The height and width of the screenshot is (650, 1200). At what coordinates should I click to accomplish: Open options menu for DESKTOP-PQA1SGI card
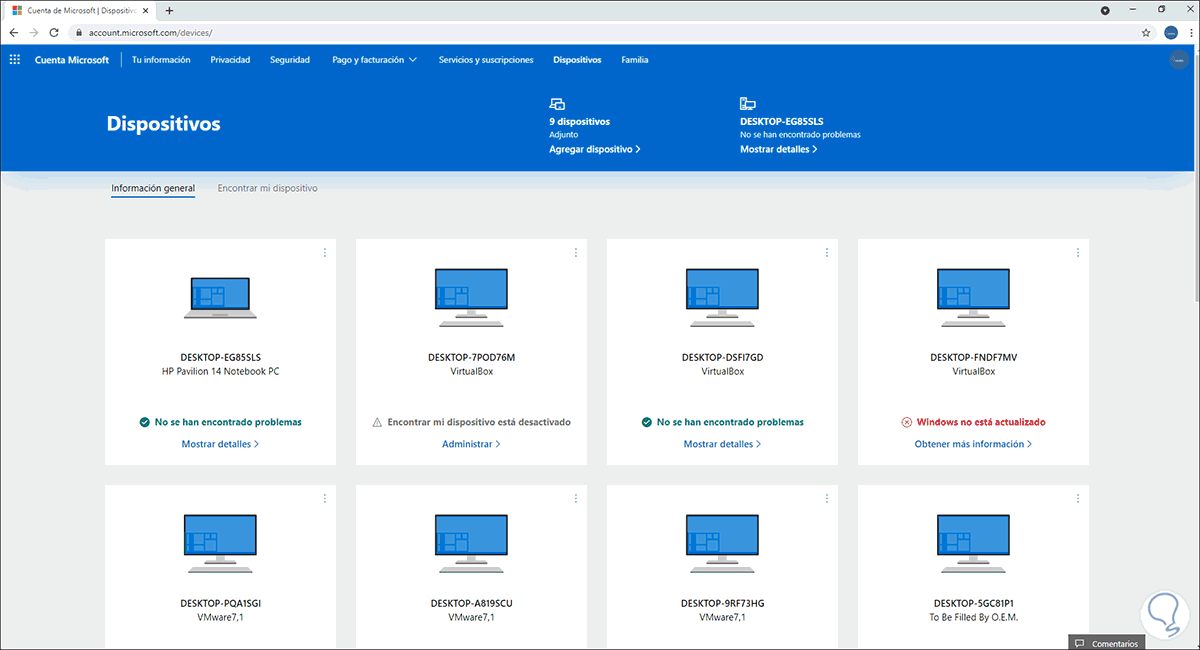pyautogui.click(x=324, y=498)
